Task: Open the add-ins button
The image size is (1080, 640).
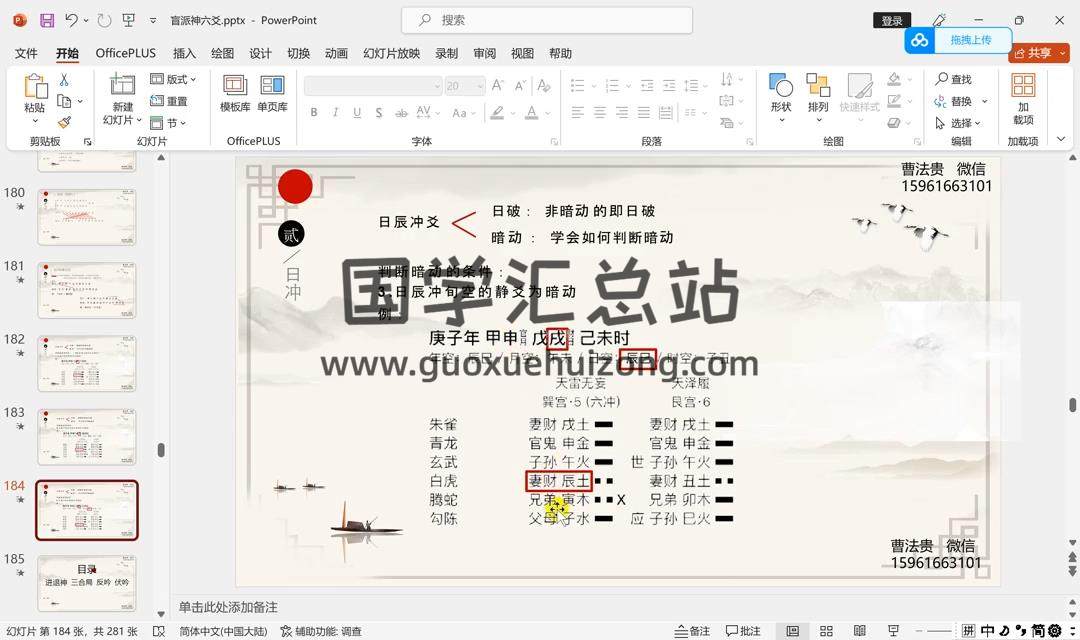Action: pos(1023,99)
